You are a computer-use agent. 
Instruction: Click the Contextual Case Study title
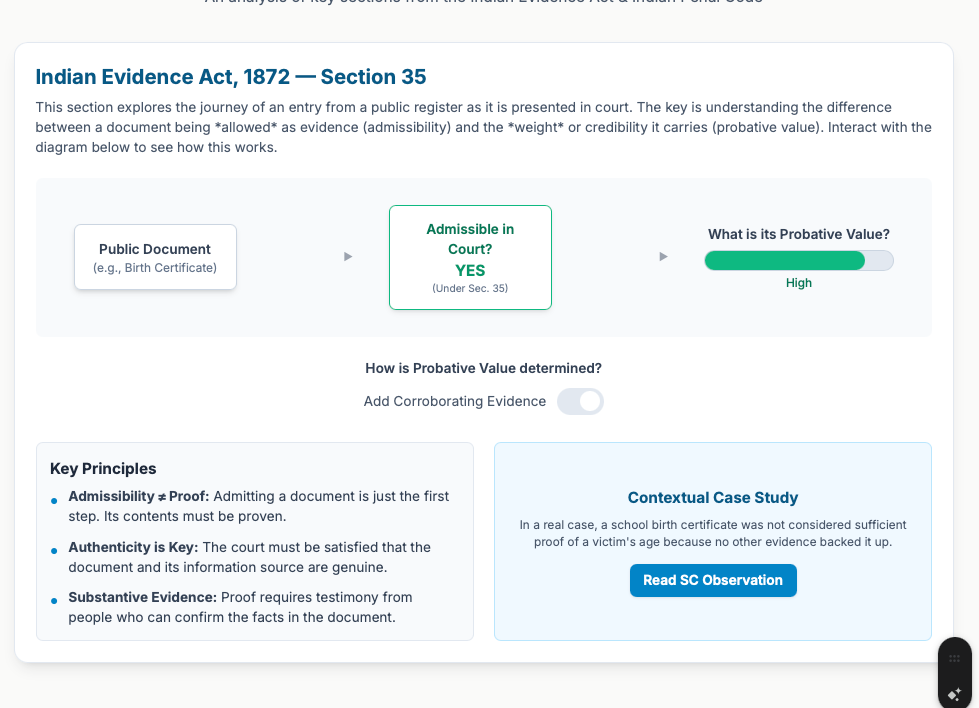pyautogui.click(x=713, y=497)
